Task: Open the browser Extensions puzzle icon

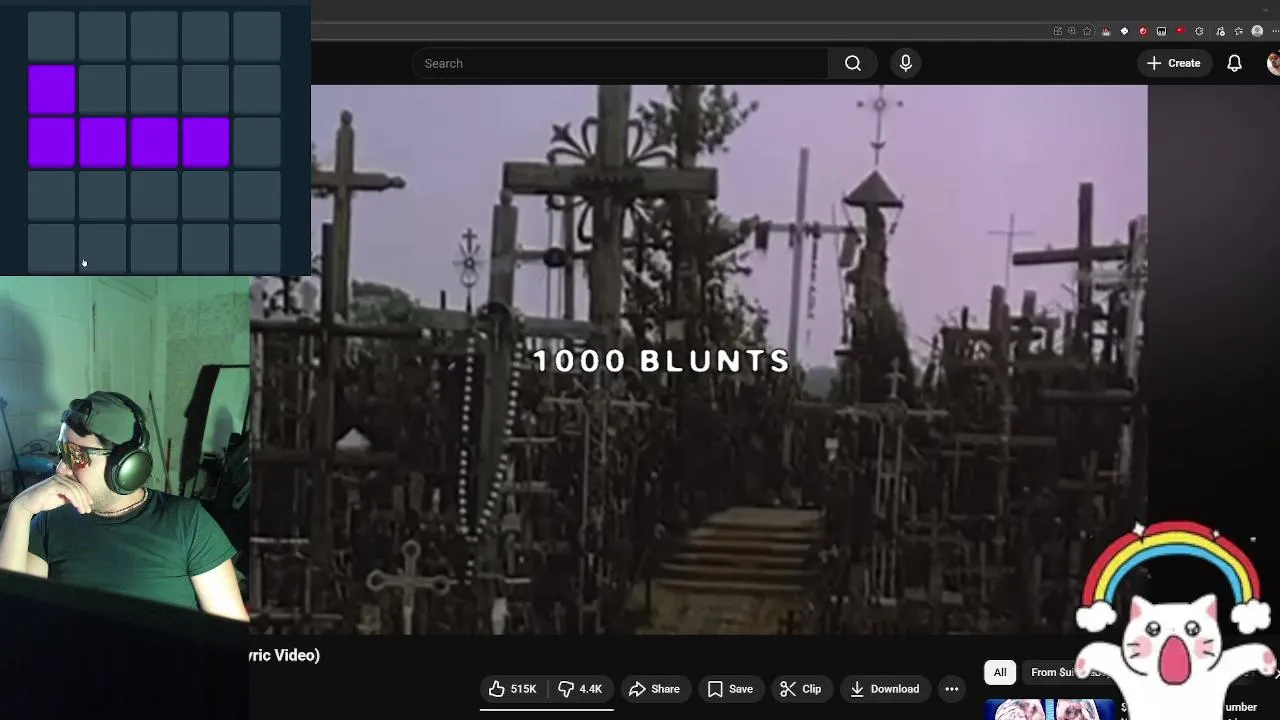Action: (1199, 31)
